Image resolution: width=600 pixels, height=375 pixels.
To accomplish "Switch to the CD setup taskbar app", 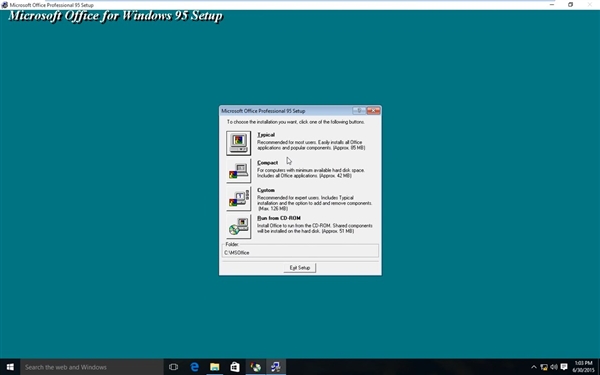I will point(256,367).
